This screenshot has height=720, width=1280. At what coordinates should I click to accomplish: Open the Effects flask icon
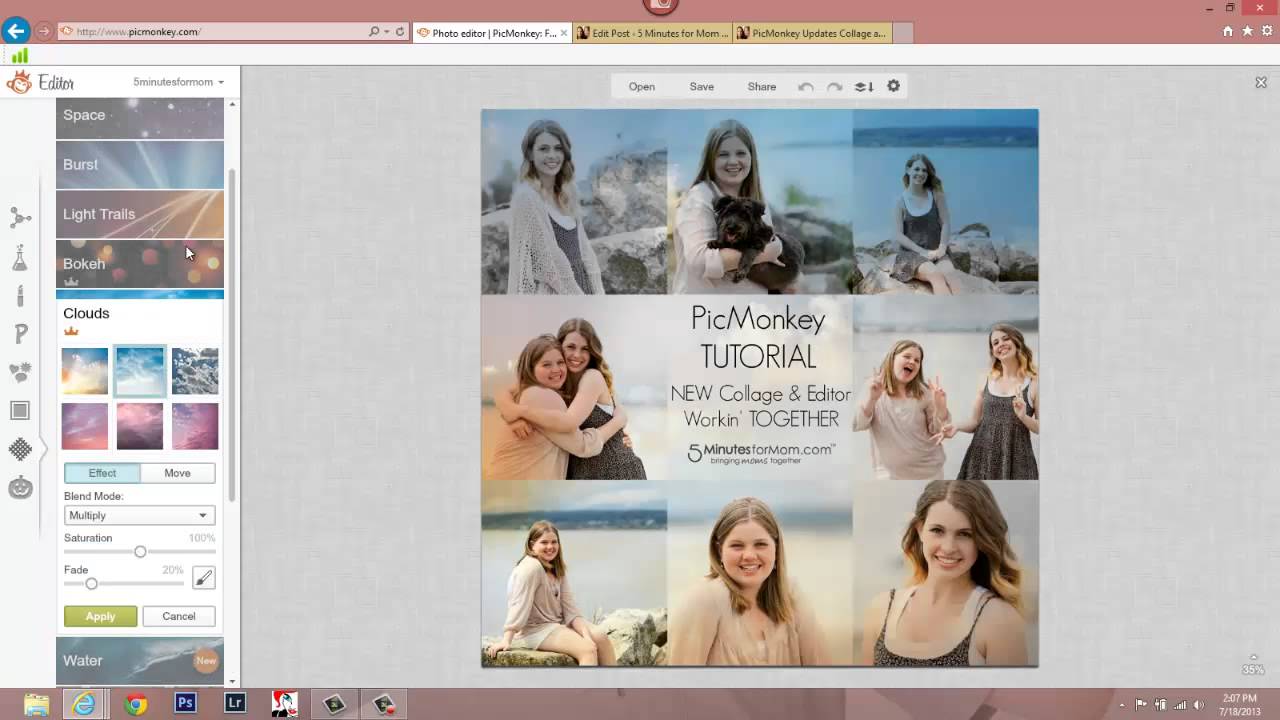tap(20, 258)
